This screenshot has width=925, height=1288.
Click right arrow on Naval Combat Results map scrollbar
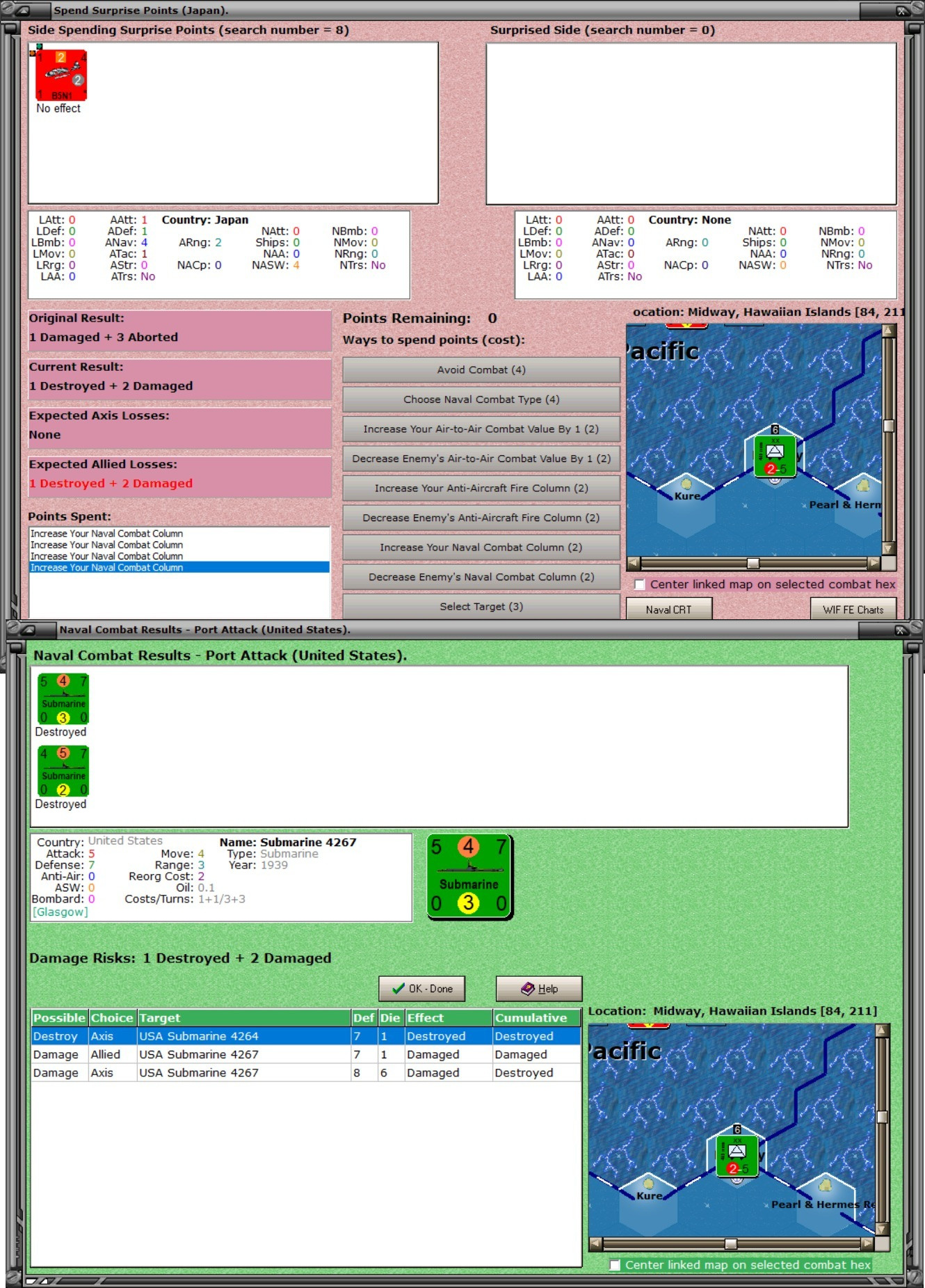click(867, 1243)
